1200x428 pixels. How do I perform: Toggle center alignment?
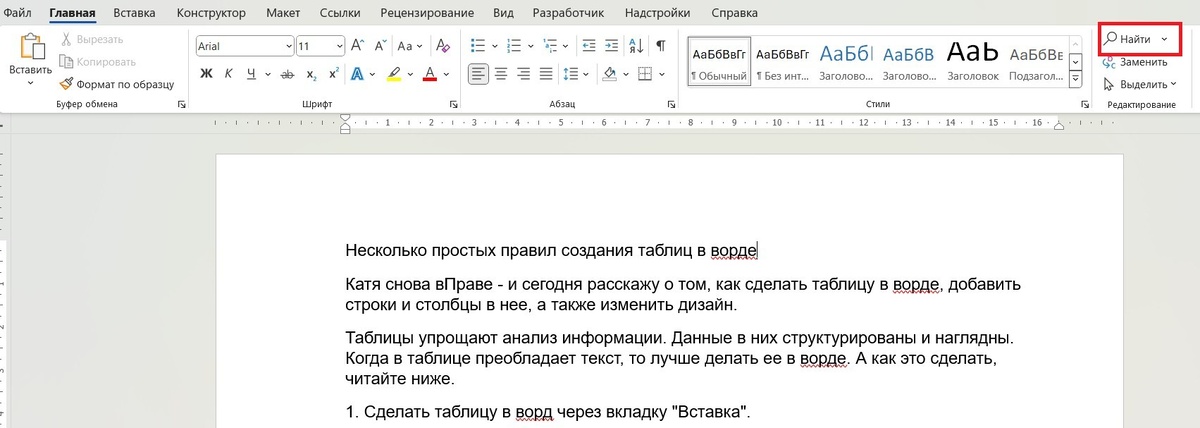tap(501, 74)
